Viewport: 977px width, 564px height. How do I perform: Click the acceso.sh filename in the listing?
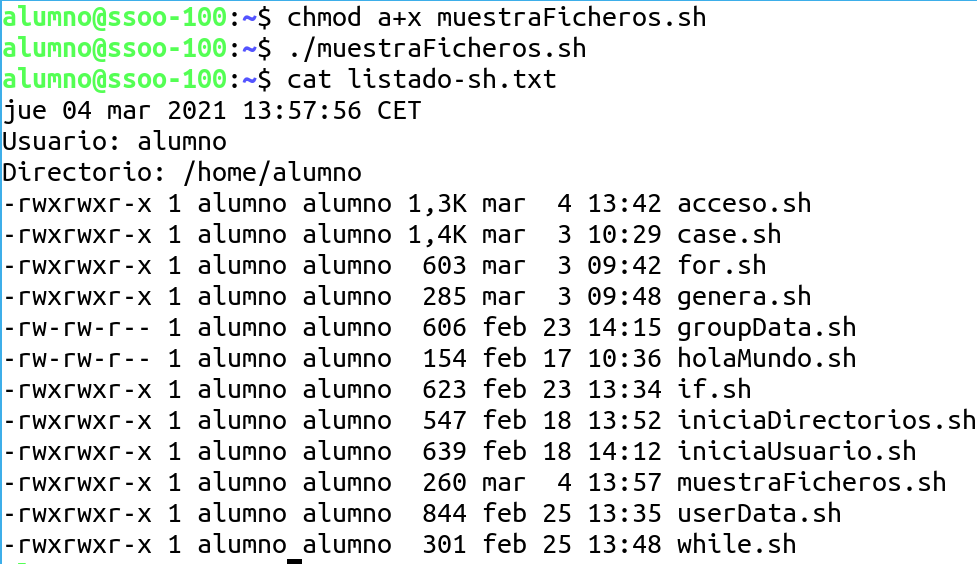(744, 204)
